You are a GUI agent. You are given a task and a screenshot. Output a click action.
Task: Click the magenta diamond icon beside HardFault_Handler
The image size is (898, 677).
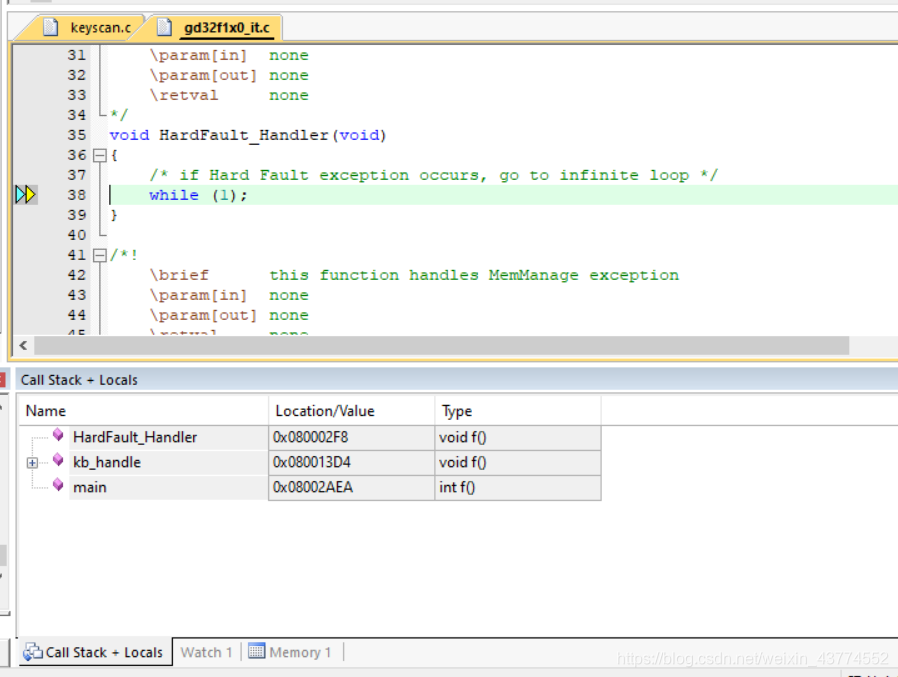[x=58, y=436]
